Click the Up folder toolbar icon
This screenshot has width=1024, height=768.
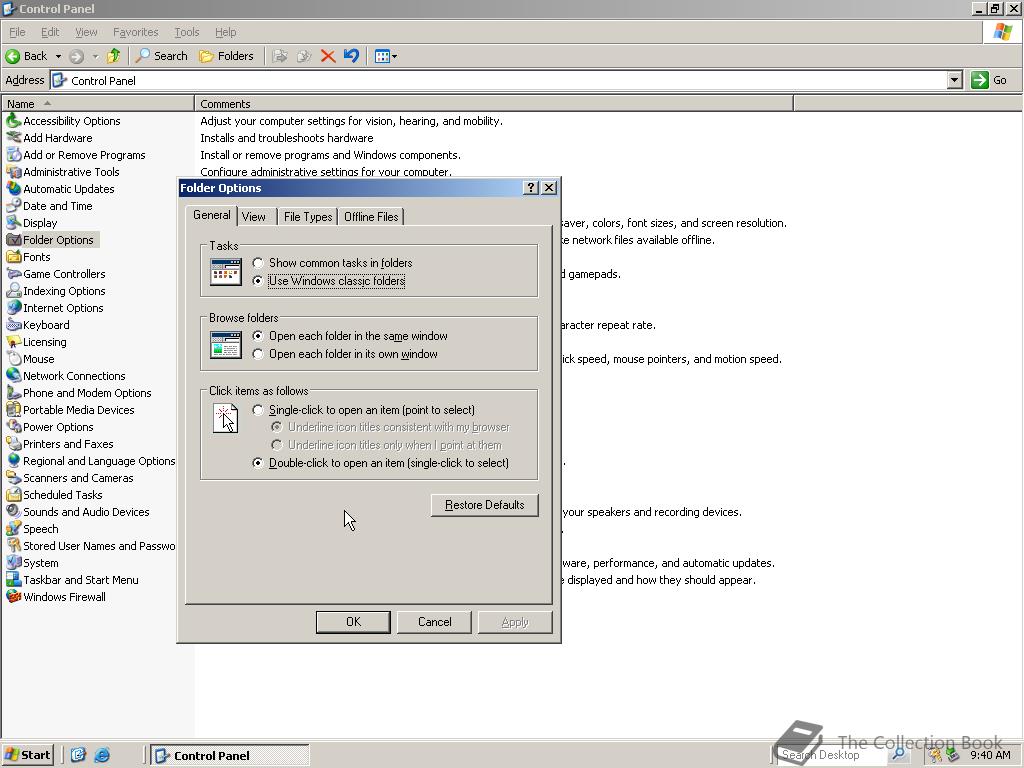click(114, 56)
